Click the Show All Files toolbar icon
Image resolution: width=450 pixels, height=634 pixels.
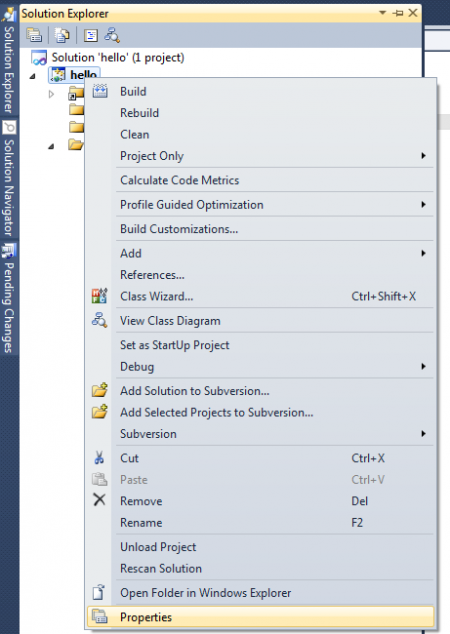click(62, 35)
